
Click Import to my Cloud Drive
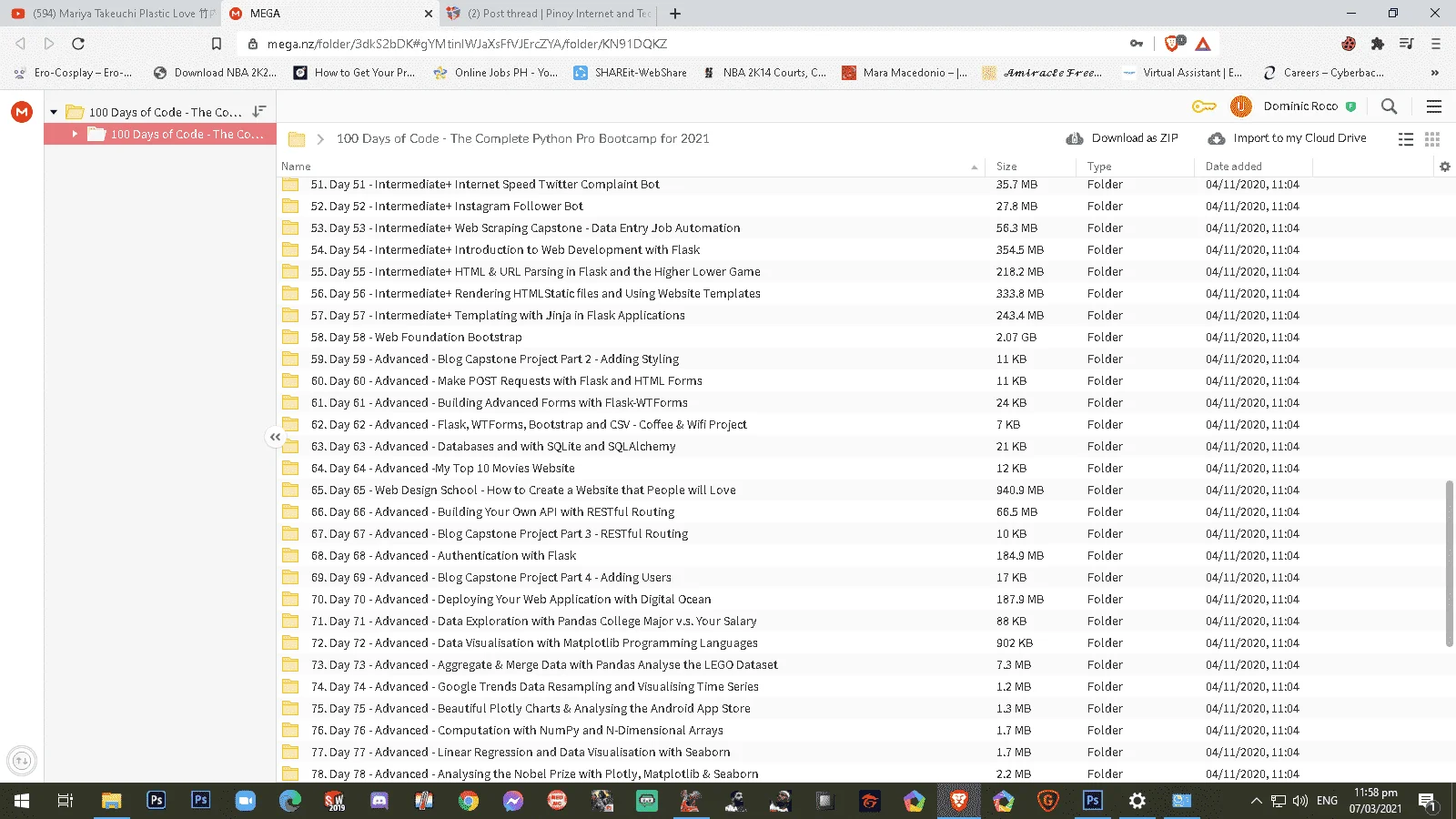point(1288,138)
